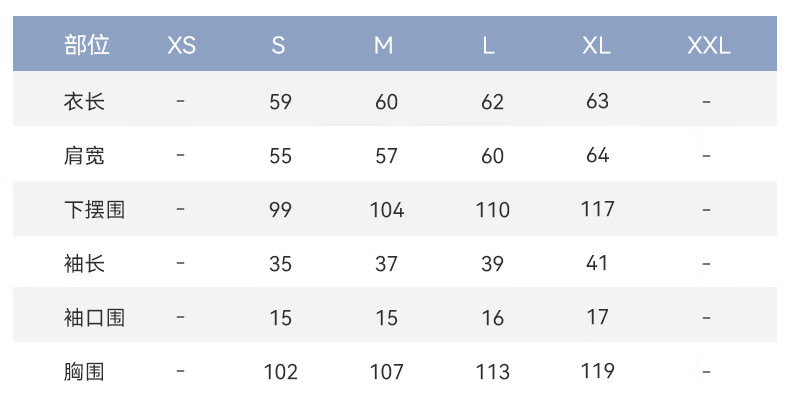Select the 袖口围 value 16 for L
The image size is (790, 406).
click(x=492, y=318)
